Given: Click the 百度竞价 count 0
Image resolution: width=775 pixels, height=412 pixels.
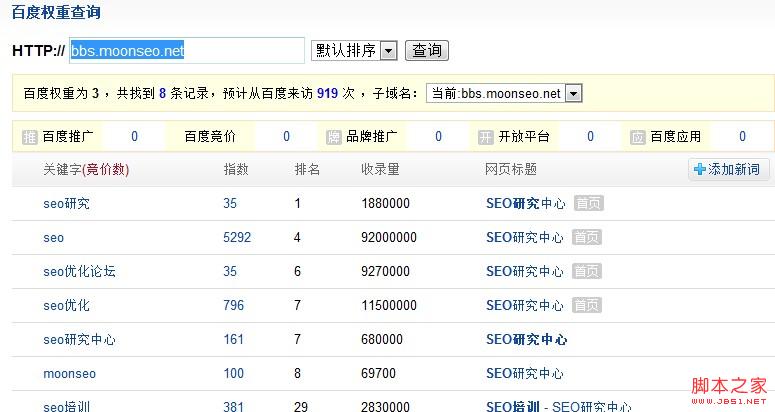Looking at the screenshot, I should coord(286,136).
